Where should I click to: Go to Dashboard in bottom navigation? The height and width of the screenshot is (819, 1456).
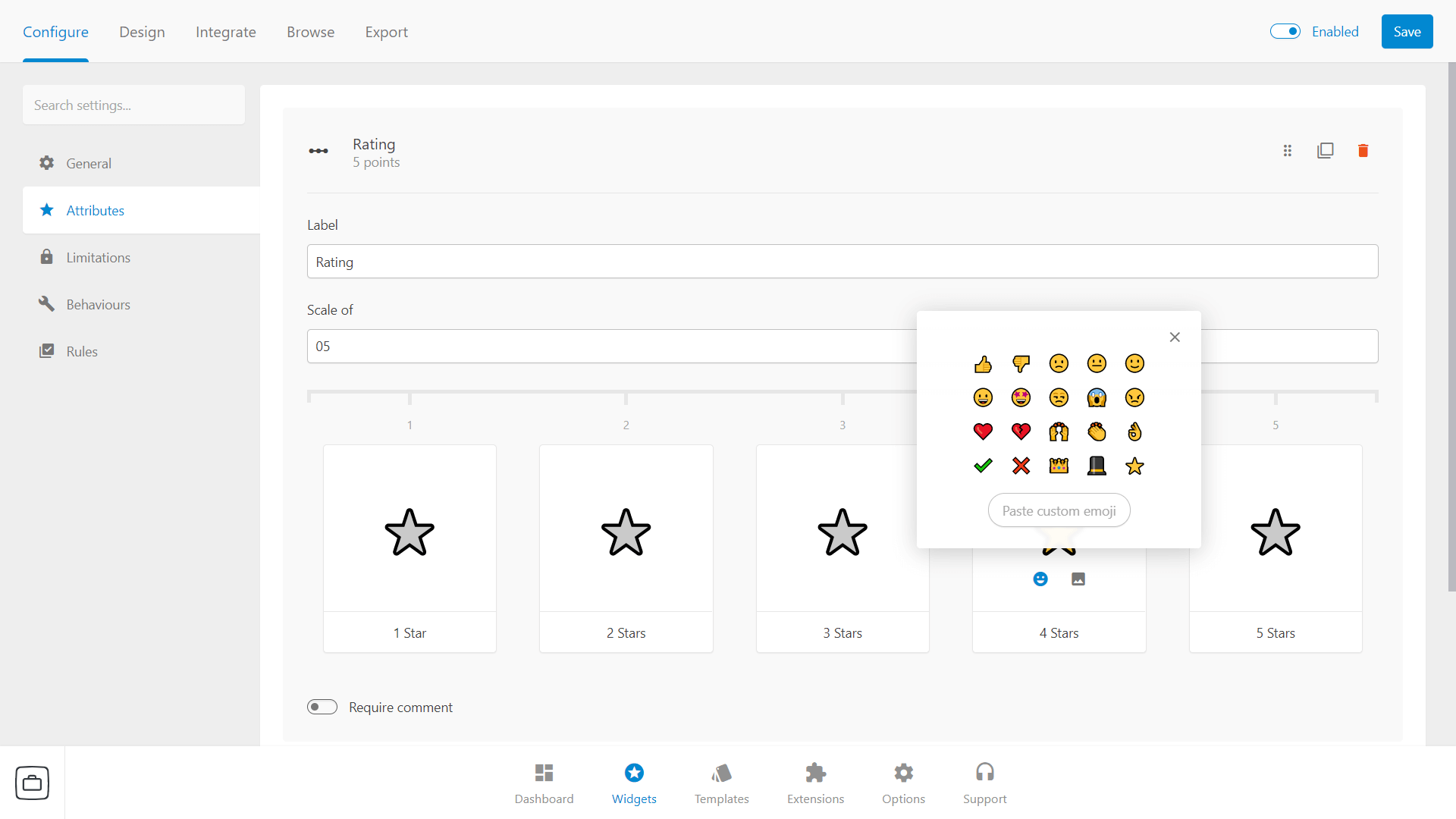(x=544, y=783)
